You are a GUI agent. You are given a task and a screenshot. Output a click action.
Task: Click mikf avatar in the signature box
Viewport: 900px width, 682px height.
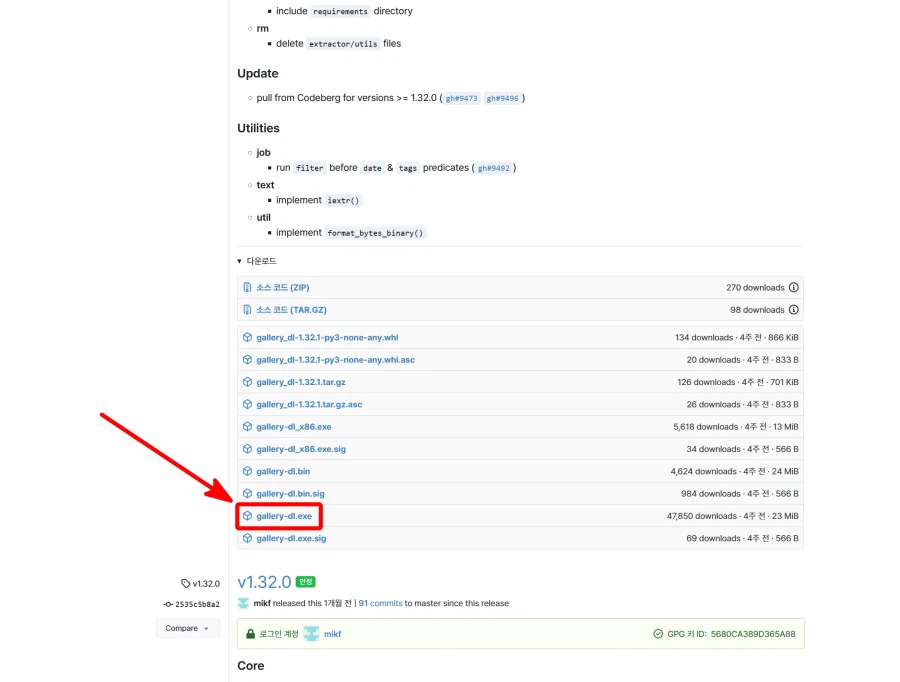[311, 634]
